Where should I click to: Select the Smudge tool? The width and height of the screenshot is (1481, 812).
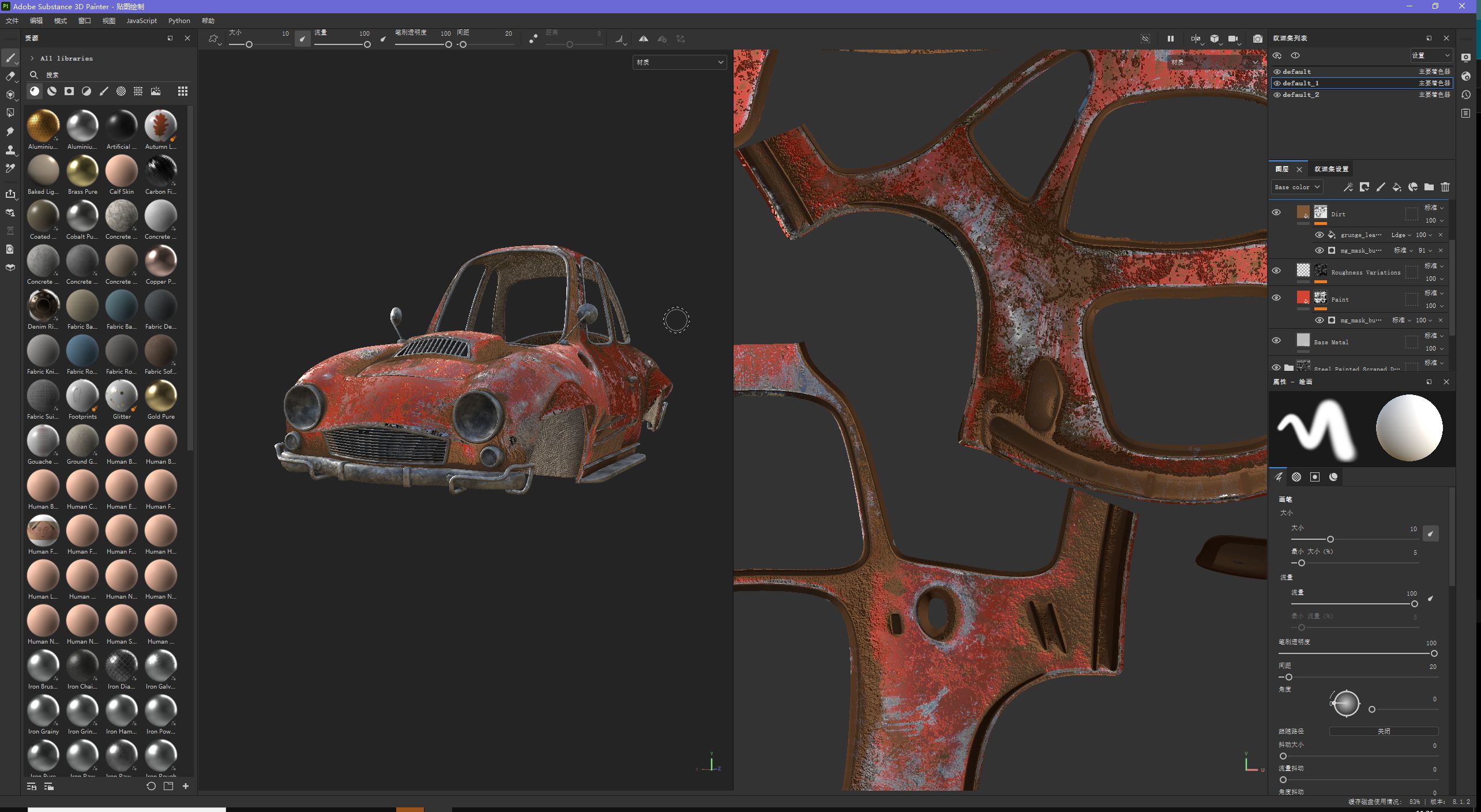10,131
